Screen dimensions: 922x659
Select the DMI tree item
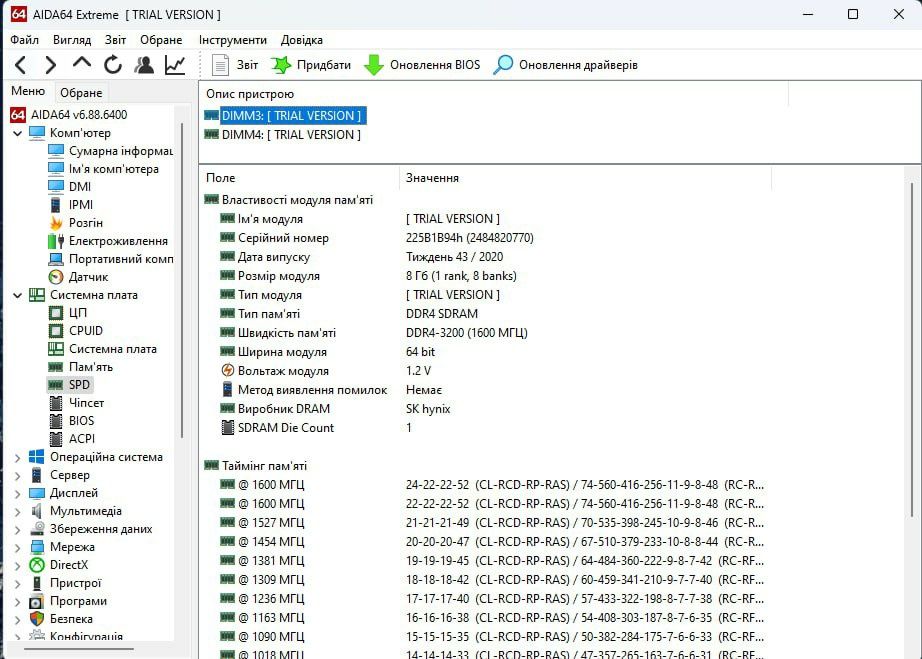tap(69, 187)
